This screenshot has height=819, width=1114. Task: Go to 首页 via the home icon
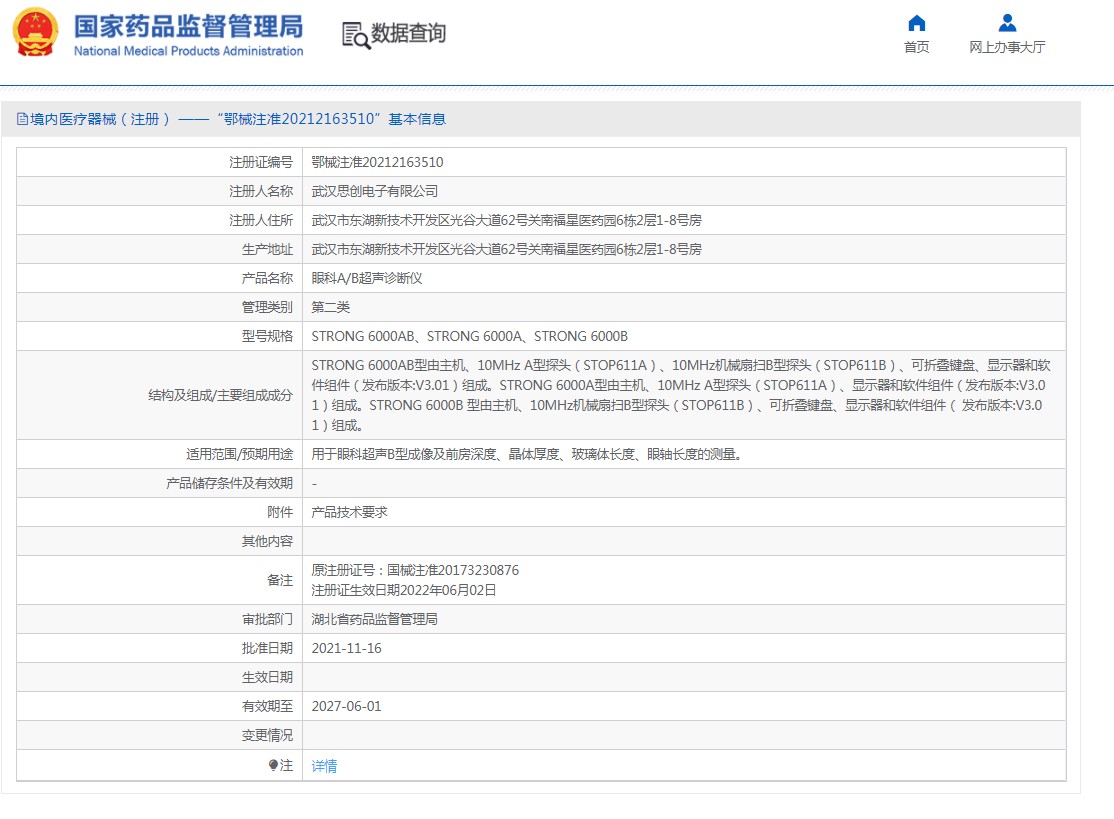tap(916, 23)
